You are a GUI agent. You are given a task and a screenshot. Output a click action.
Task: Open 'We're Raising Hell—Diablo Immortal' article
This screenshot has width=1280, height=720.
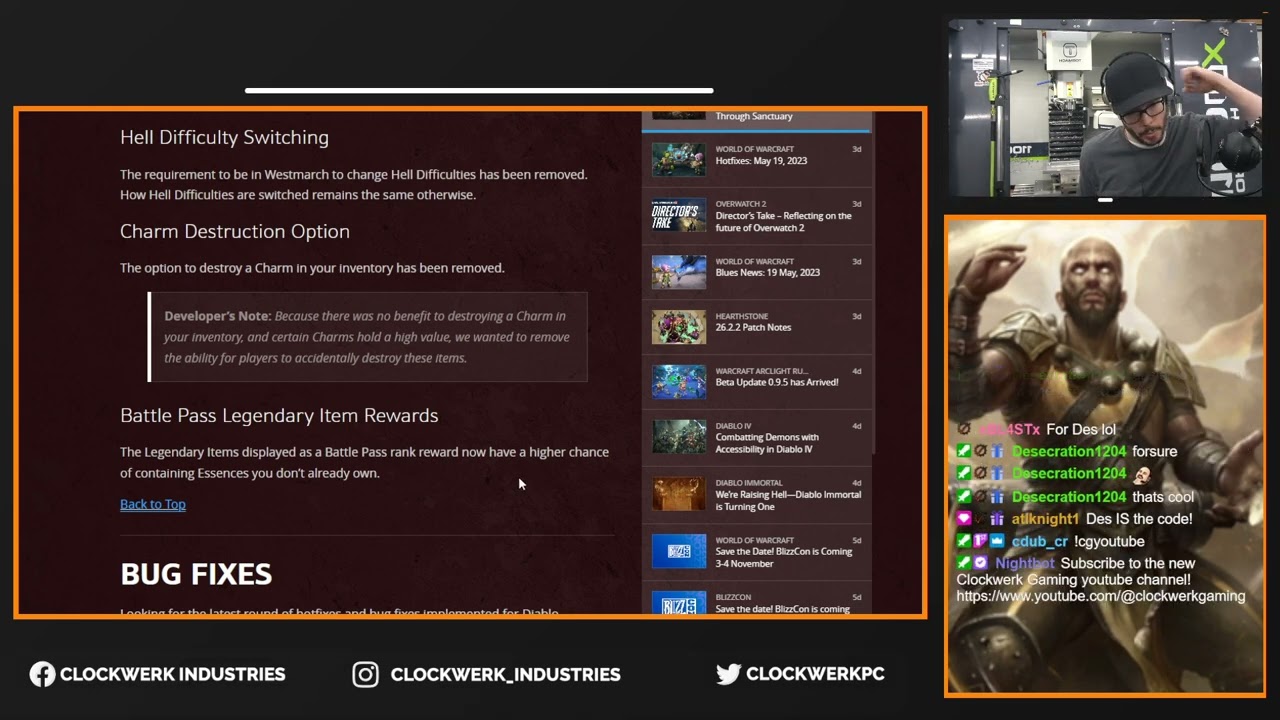788,500
